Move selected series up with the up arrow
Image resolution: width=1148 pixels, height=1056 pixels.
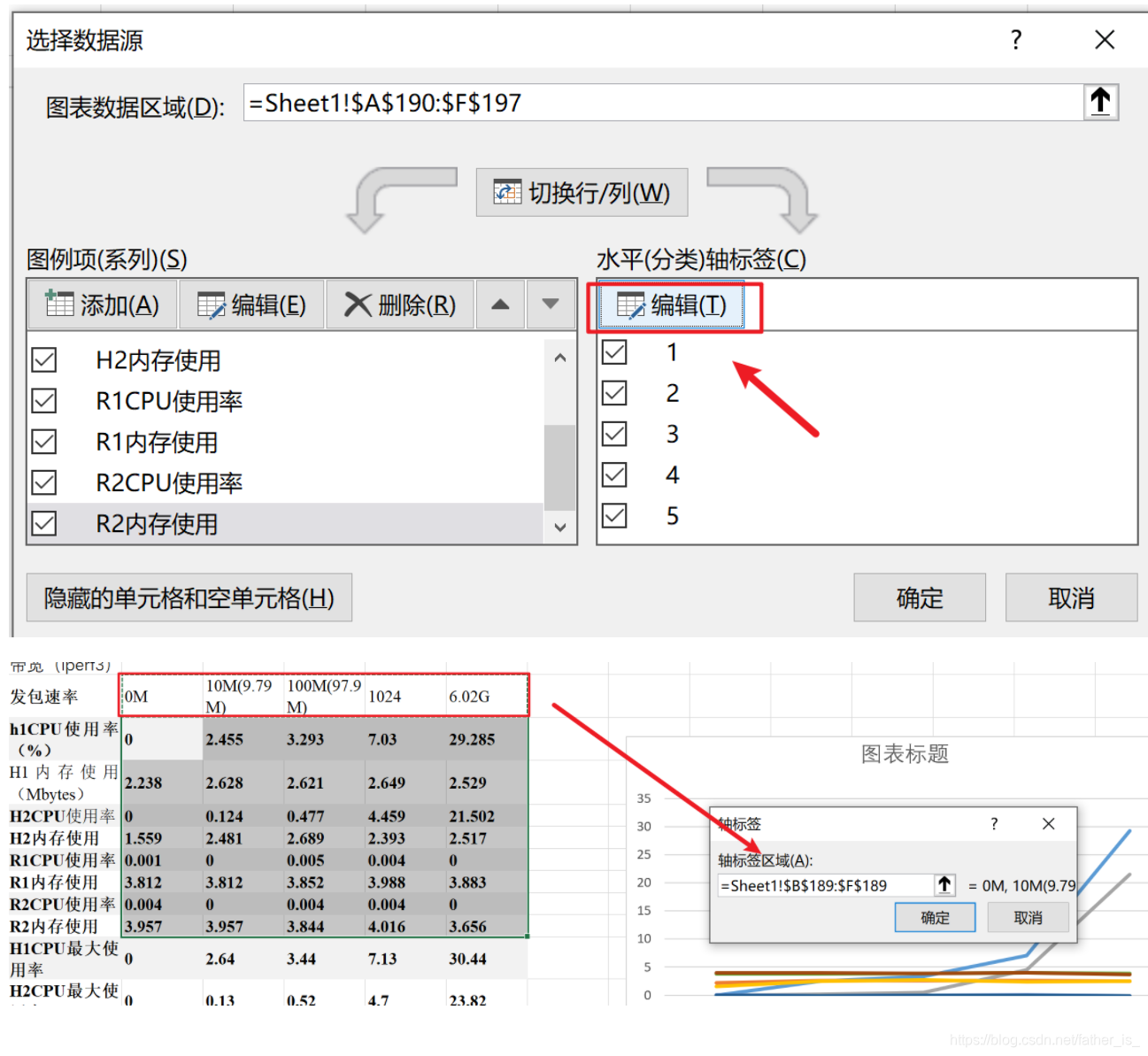pos(500,305)
